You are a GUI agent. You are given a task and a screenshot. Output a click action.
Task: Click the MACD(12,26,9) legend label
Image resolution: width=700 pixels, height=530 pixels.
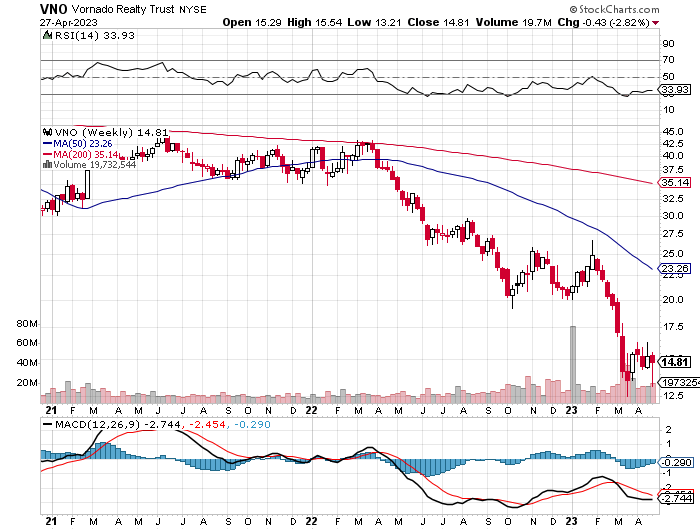click(97, 425)
